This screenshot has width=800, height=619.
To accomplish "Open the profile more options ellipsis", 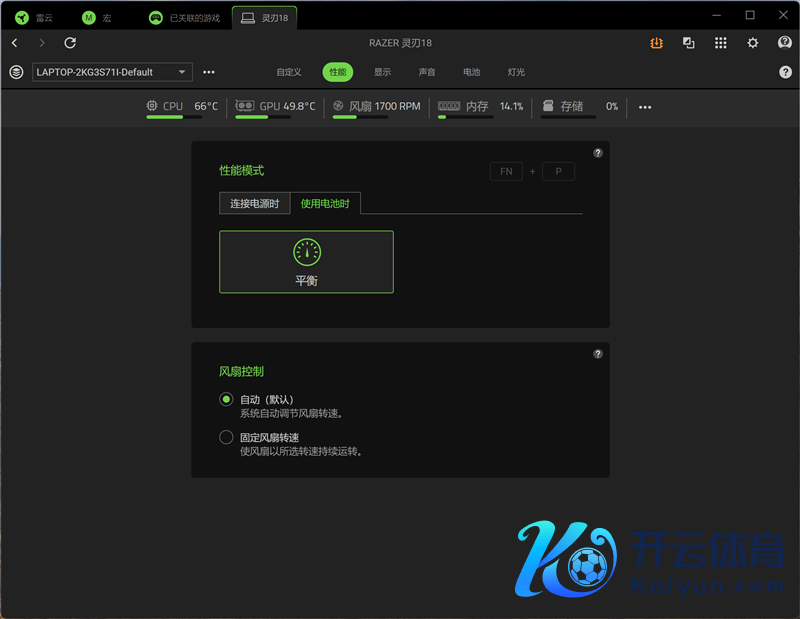I will pyautogui.click(x=209, y=72).
